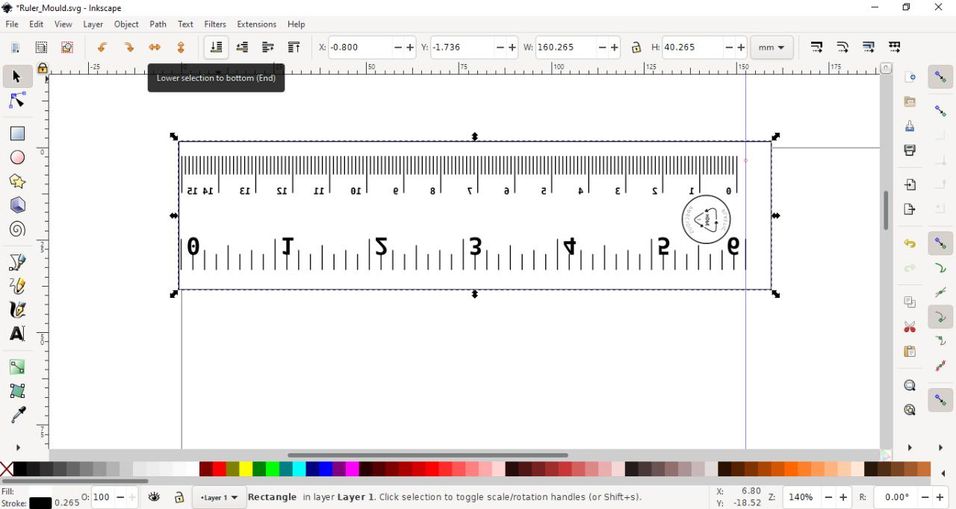956x509 pixels.
Task: Select the Node editing tool
Action: (17, 101)
